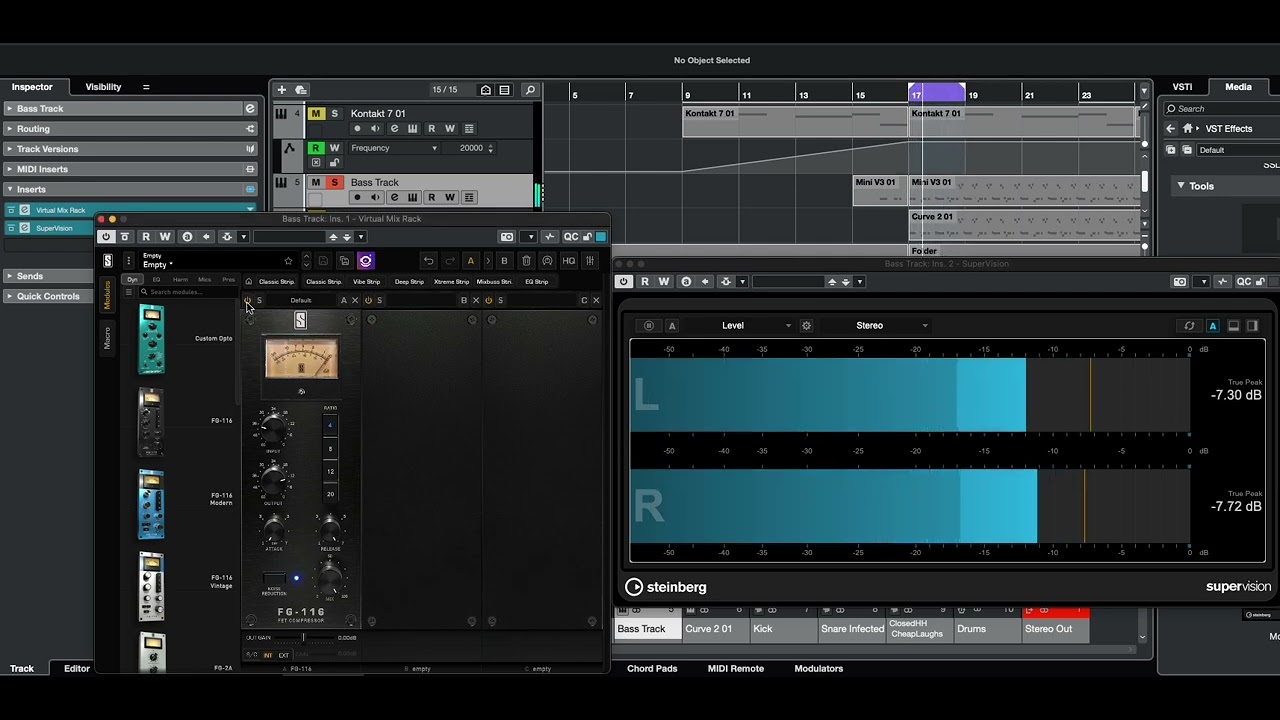
Task: Adjust the FG-116 input knob
Action: click(272, 431)
